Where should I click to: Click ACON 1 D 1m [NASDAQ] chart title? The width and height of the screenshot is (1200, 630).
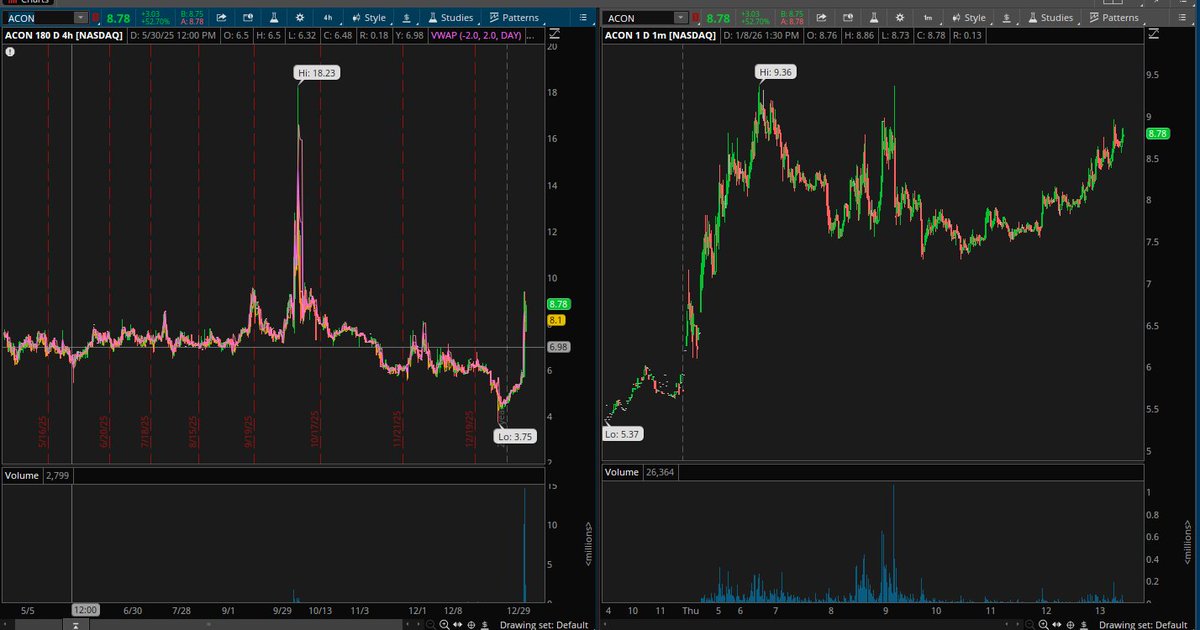[x=660, y=35]
